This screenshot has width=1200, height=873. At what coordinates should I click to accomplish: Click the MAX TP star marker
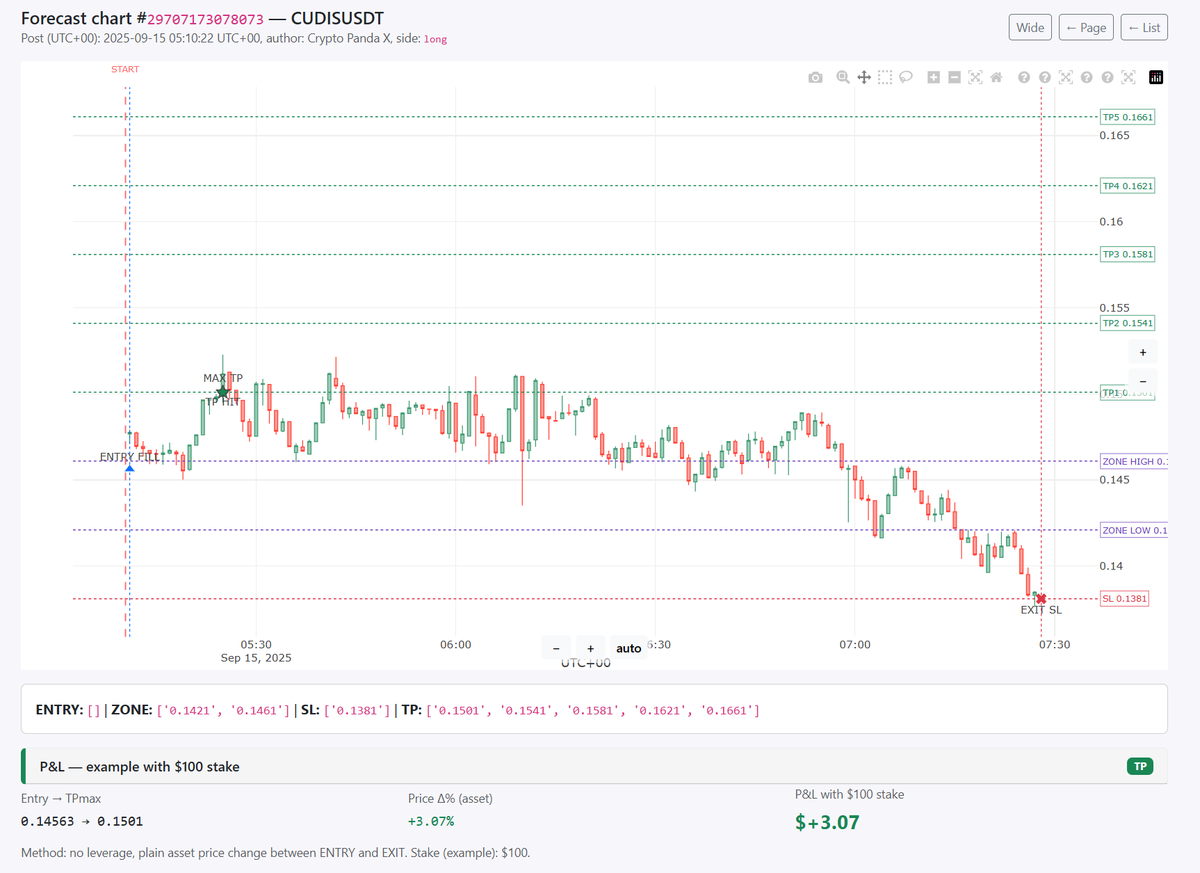pyautogui.click(x=223, y=391)
